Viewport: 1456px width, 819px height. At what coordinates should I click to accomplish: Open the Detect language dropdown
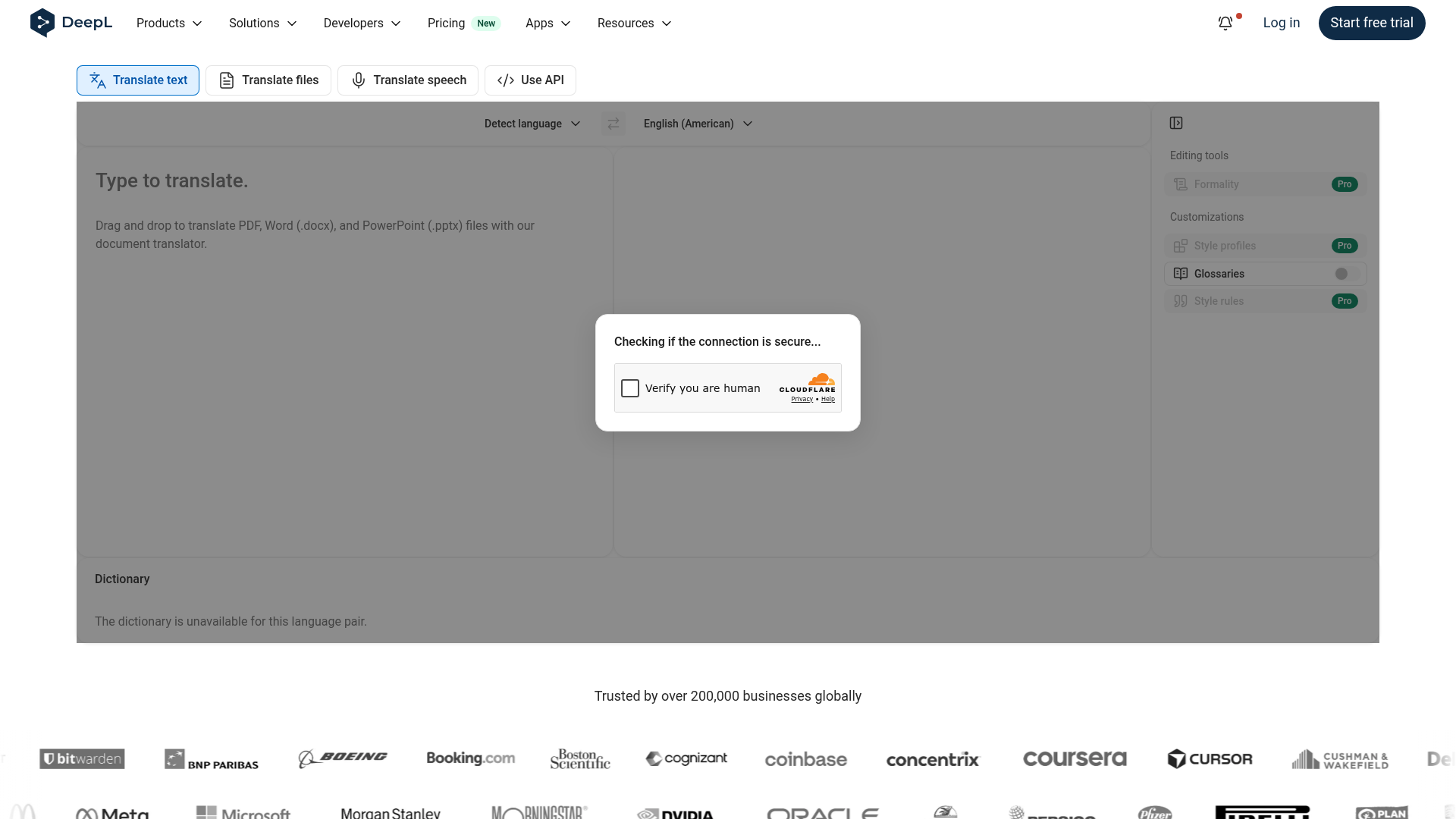pos(532,124)
